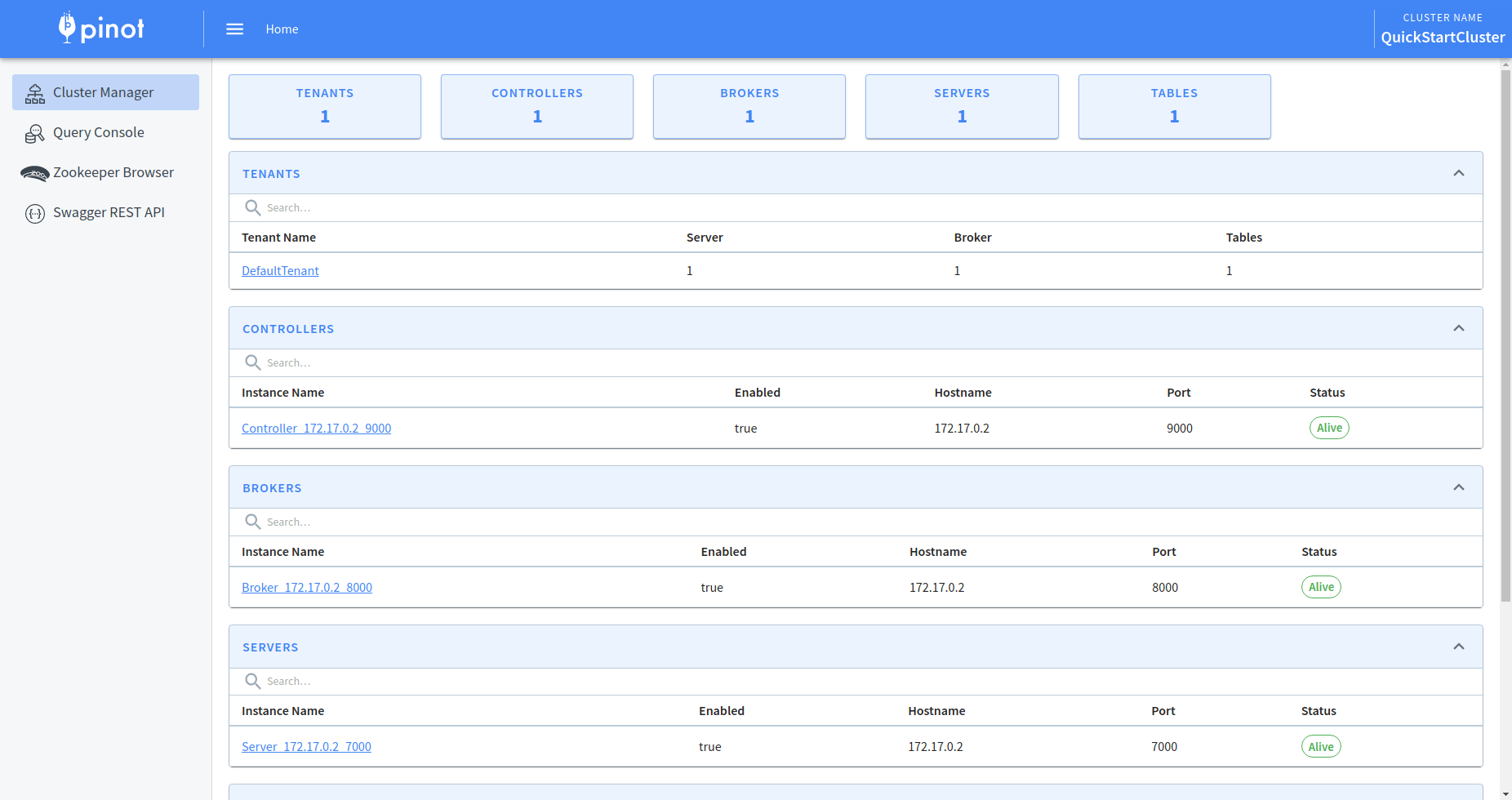Viewport: 1512px width, 800px height.
Task: Click the Brokers Status column header
Action: 1319,552
